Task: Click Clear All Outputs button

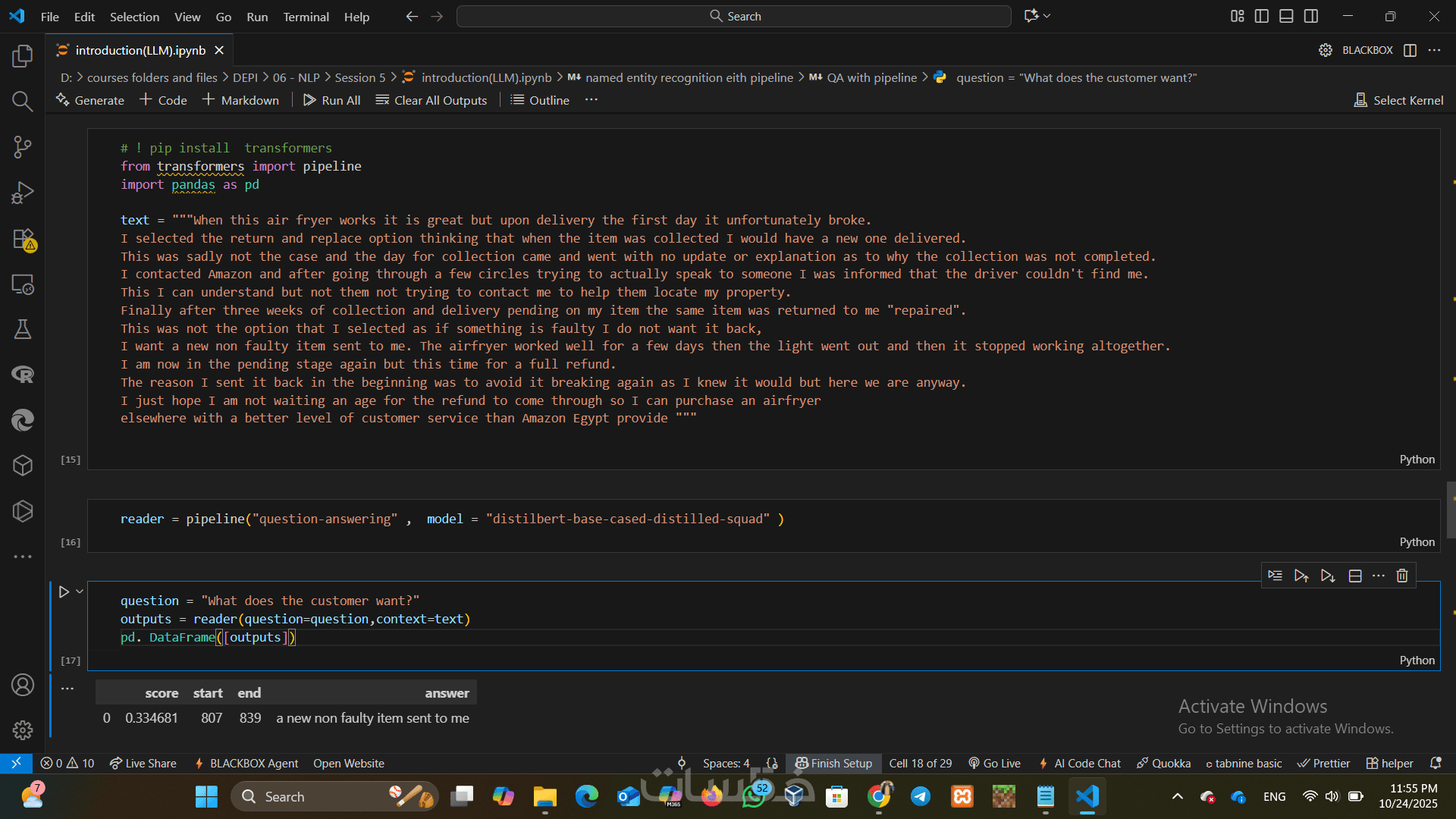Action: (x=431, y=100)
